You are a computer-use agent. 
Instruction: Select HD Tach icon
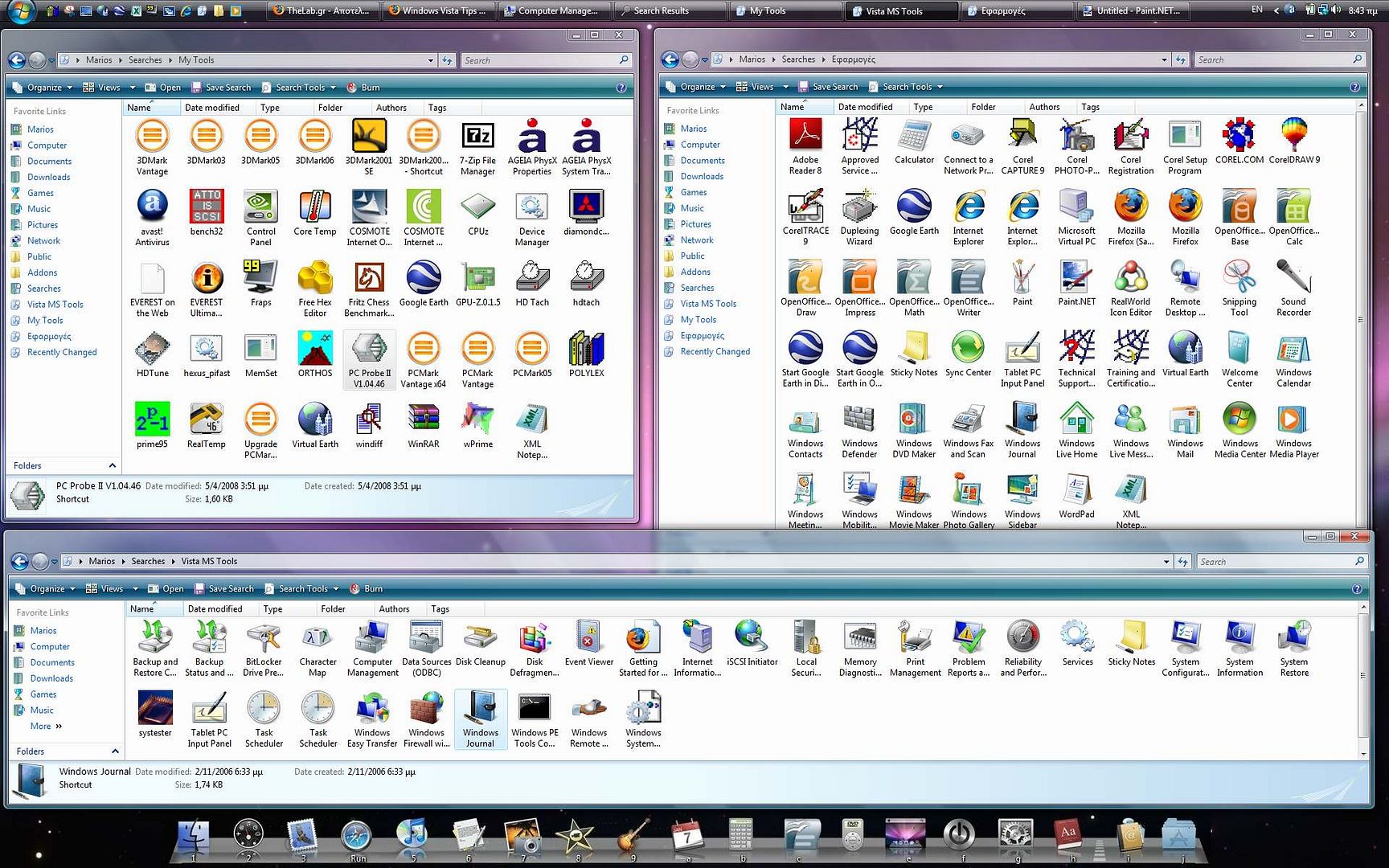point(532,284)
